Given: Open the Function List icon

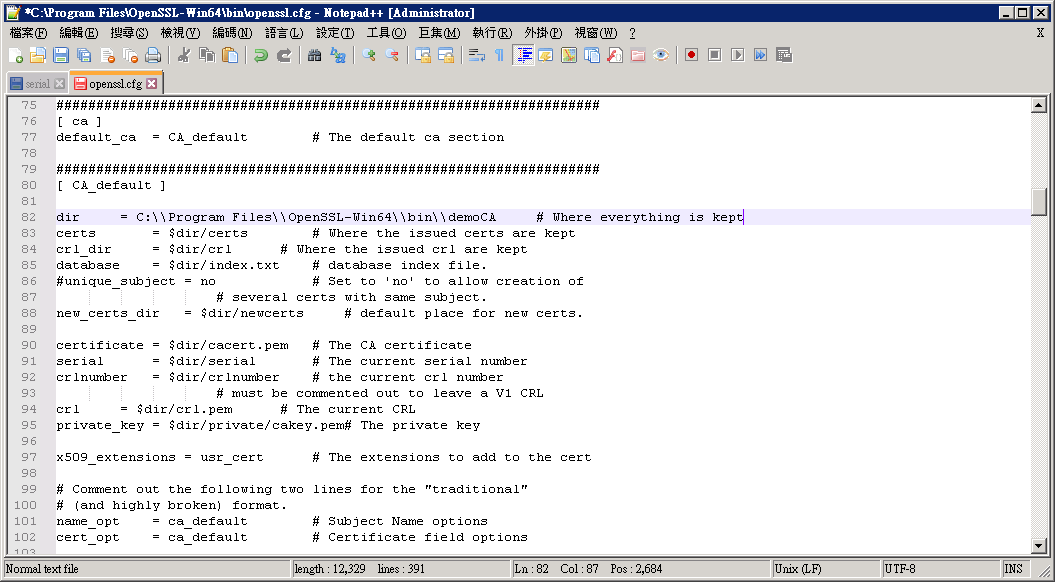Looking at the screenshot, I should point(615,56).
